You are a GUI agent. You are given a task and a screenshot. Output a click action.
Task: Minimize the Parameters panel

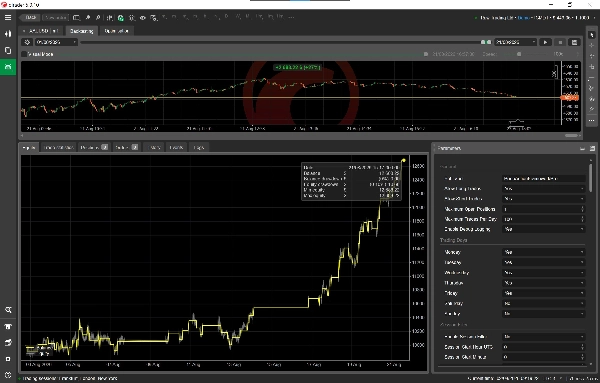(x=582, y=148)
